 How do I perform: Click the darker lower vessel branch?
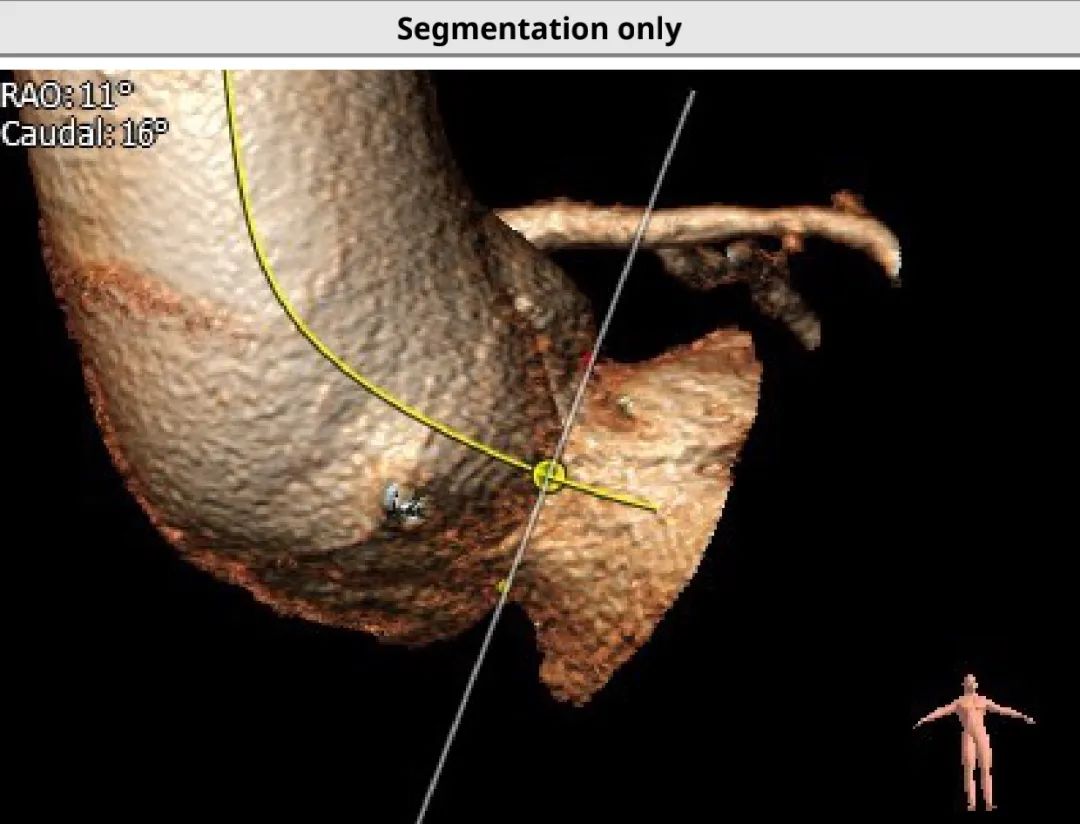point(780,295)
